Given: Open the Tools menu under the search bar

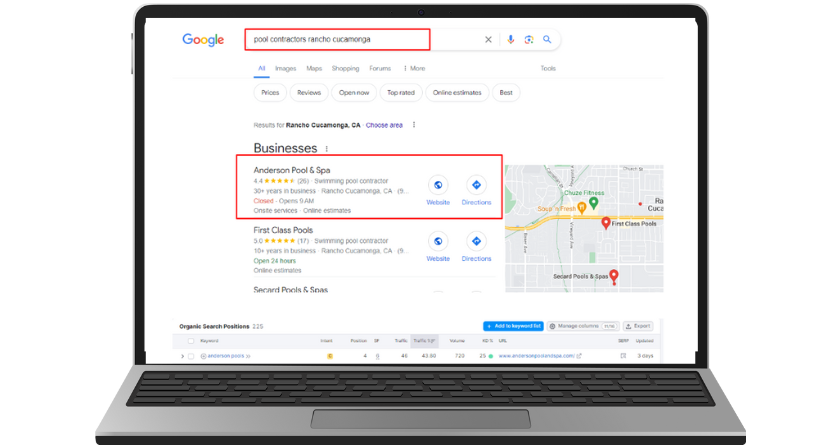Looking at the screenshot, I should [x=548, y=68].
